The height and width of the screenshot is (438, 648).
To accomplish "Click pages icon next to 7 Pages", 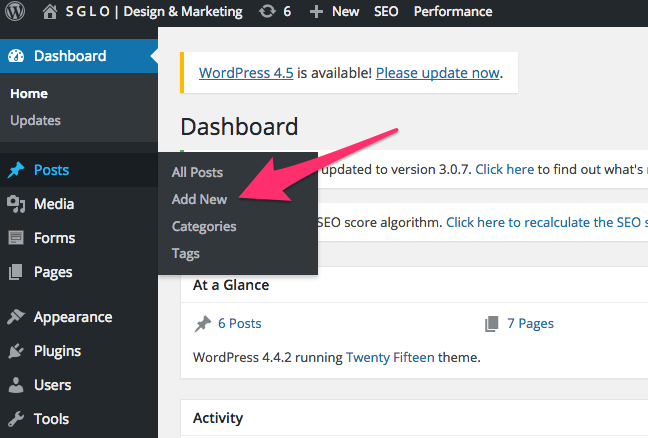I will [x=491, y=324].
